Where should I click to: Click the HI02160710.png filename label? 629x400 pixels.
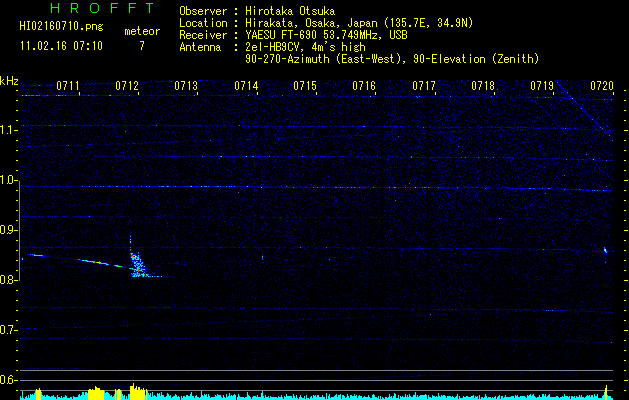(x=61, y=27)
